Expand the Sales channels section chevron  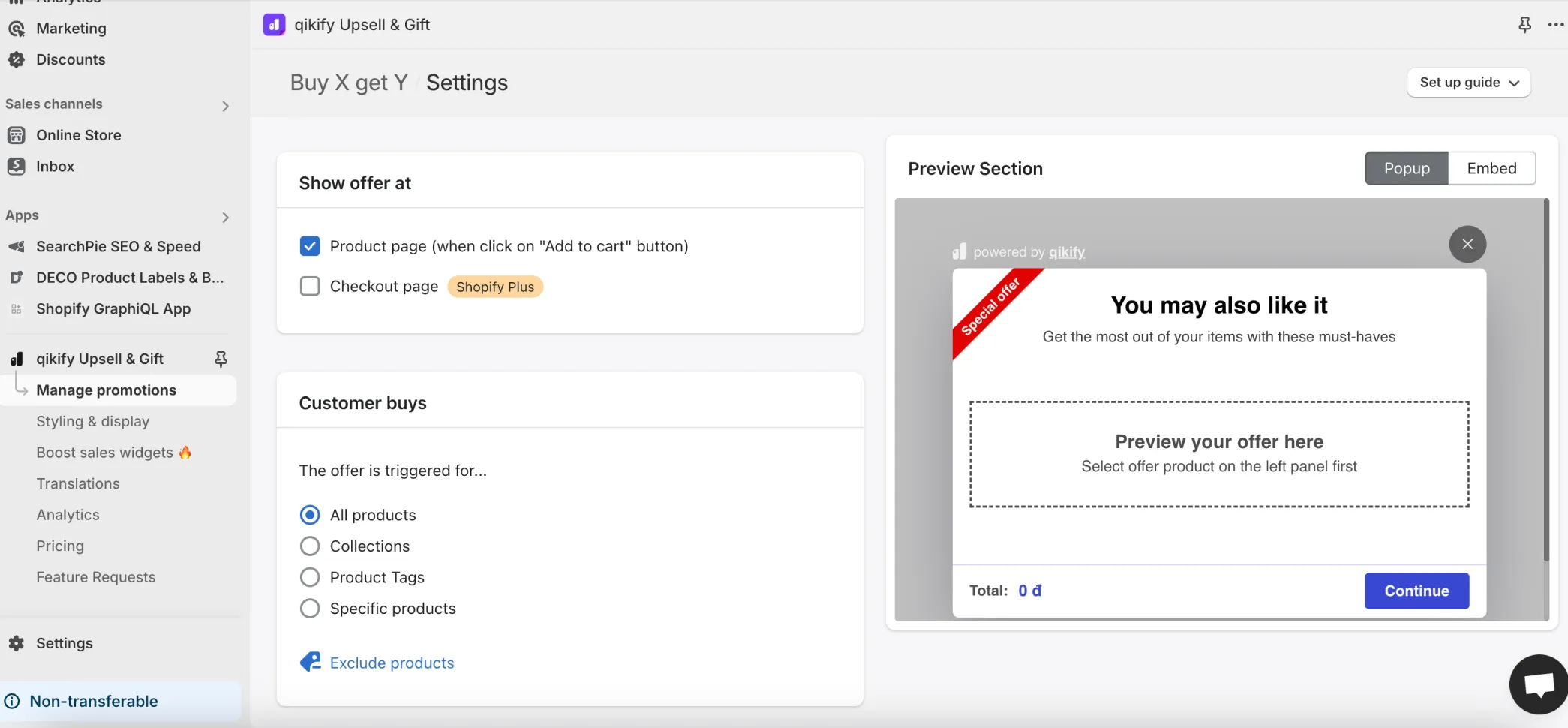(225, 106)
